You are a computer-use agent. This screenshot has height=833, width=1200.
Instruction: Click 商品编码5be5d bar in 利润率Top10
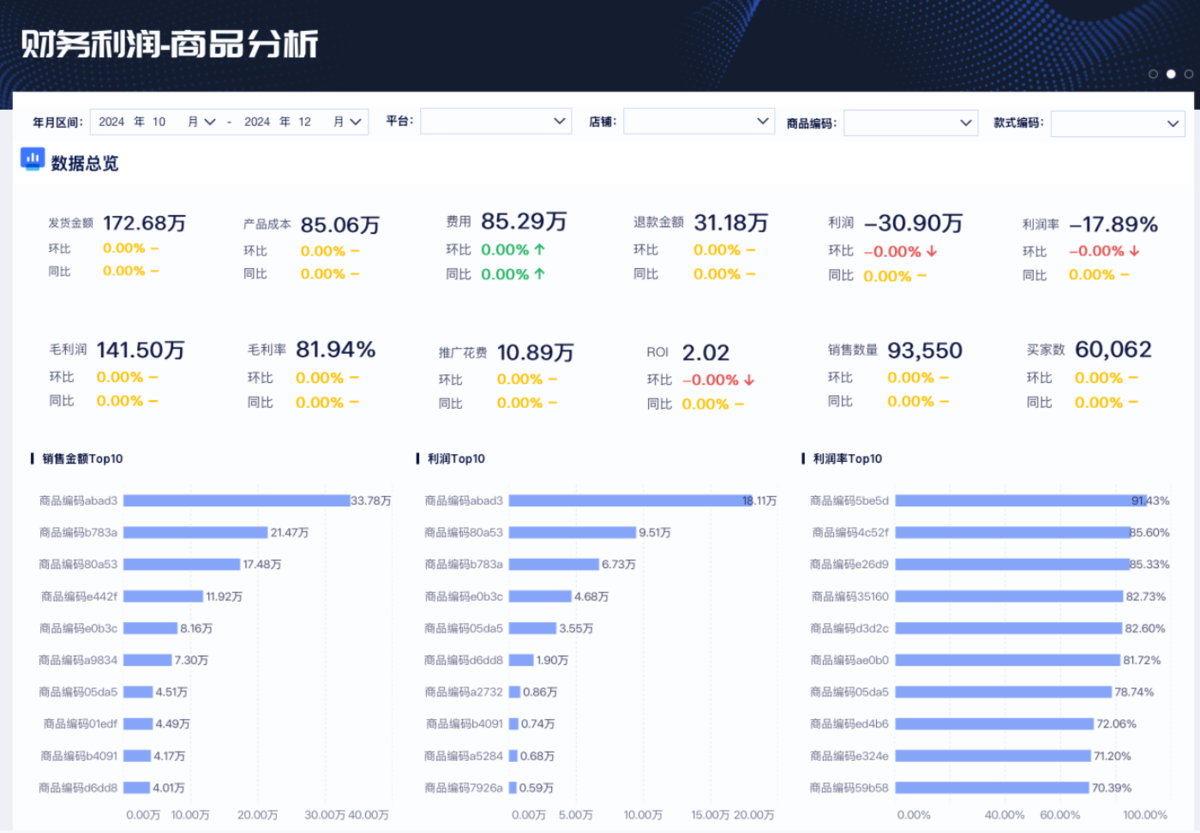tap(1019, 500)
